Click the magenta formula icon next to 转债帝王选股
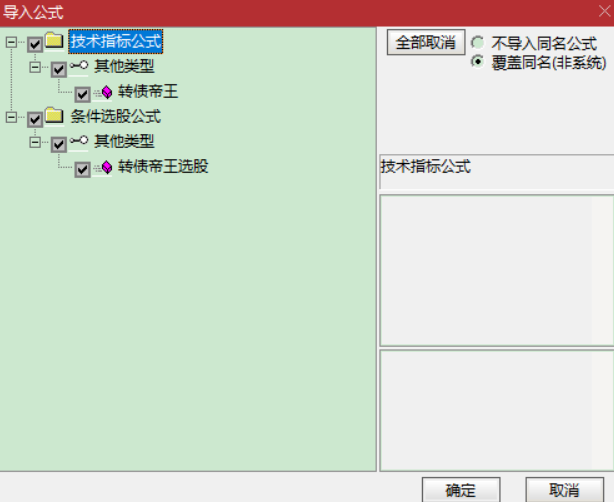 pos(107,168)
